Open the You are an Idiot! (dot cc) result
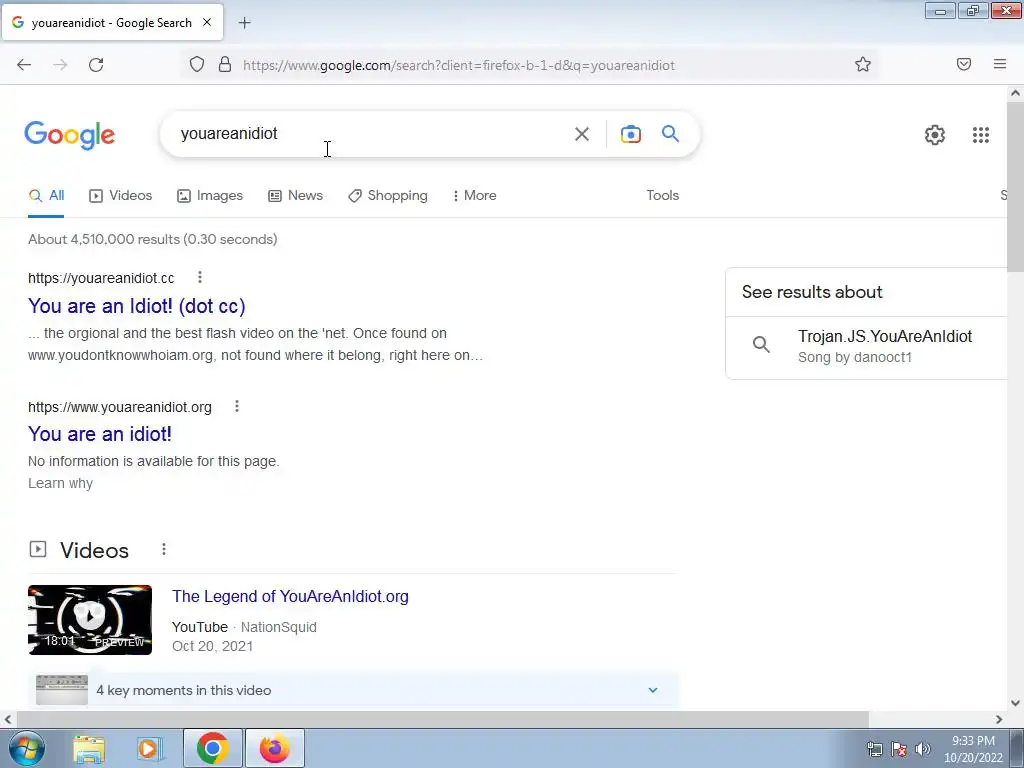 click(x=136, y=306)
